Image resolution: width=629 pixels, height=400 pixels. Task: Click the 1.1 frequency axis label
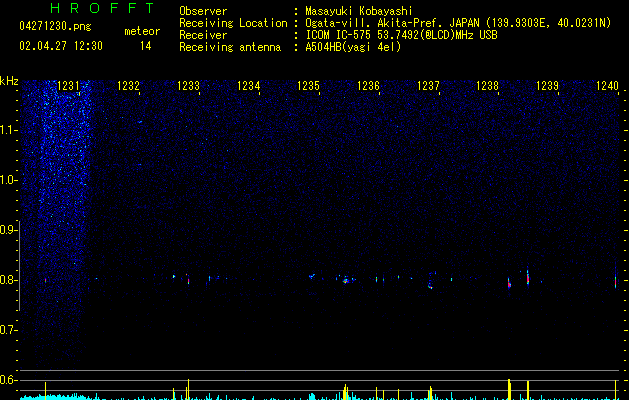pyautogui.click(x=8, y=130)
